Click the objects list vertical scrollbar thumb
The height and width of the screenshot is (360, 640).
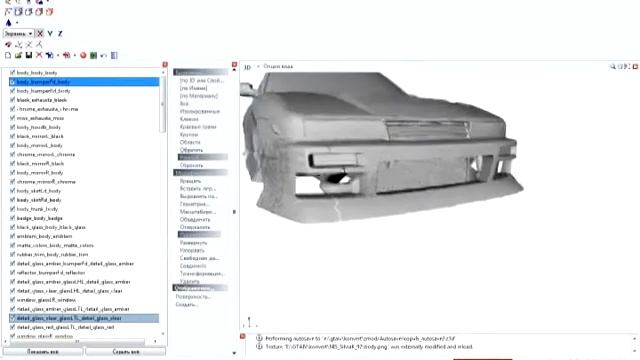pyautogui.click(x=163, y=104)
